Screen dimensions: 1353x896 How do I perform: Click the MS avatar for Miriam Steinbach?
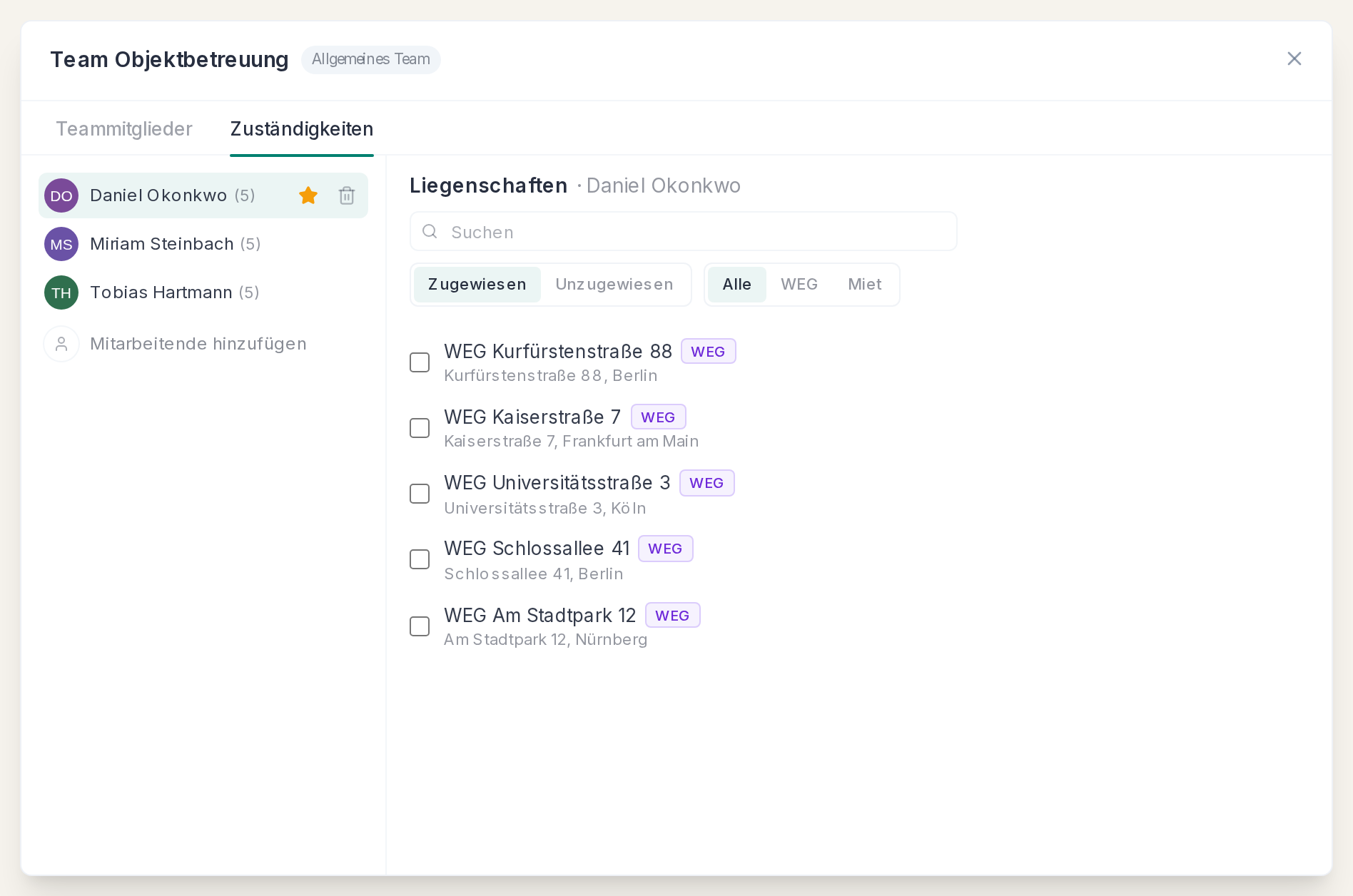point(61,244)
